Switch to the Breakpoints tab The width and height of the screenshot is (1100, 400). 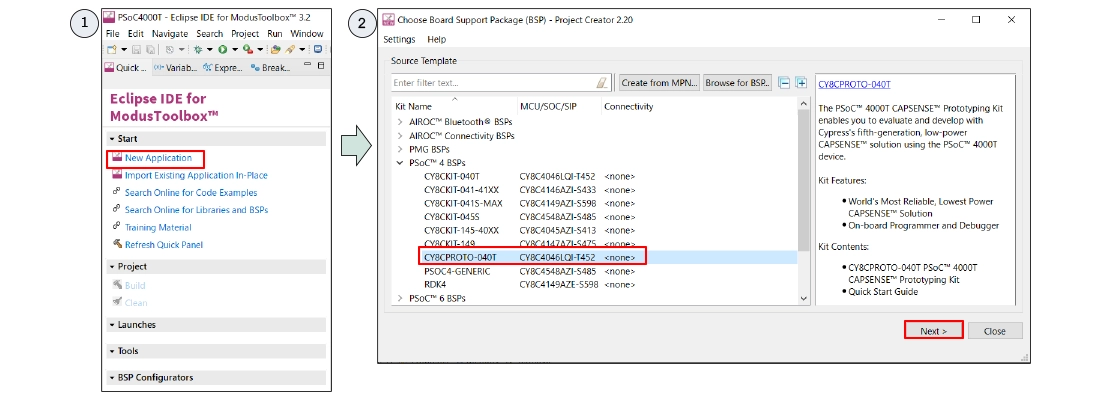[x=270, y=67]
